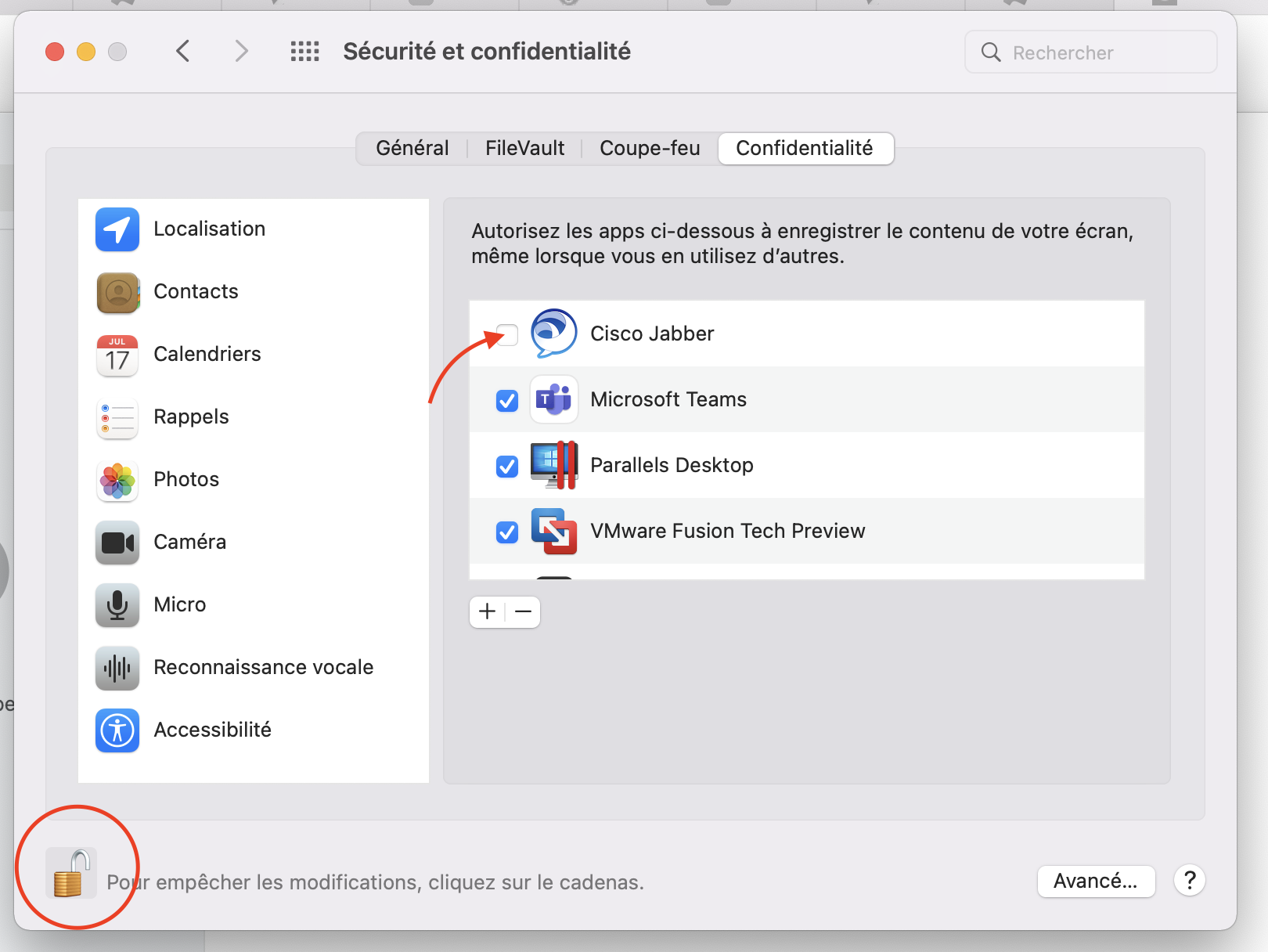Click the padlock icon to lock settings
The width and height of the screenshot is (1268, 952).
point(71,873)
